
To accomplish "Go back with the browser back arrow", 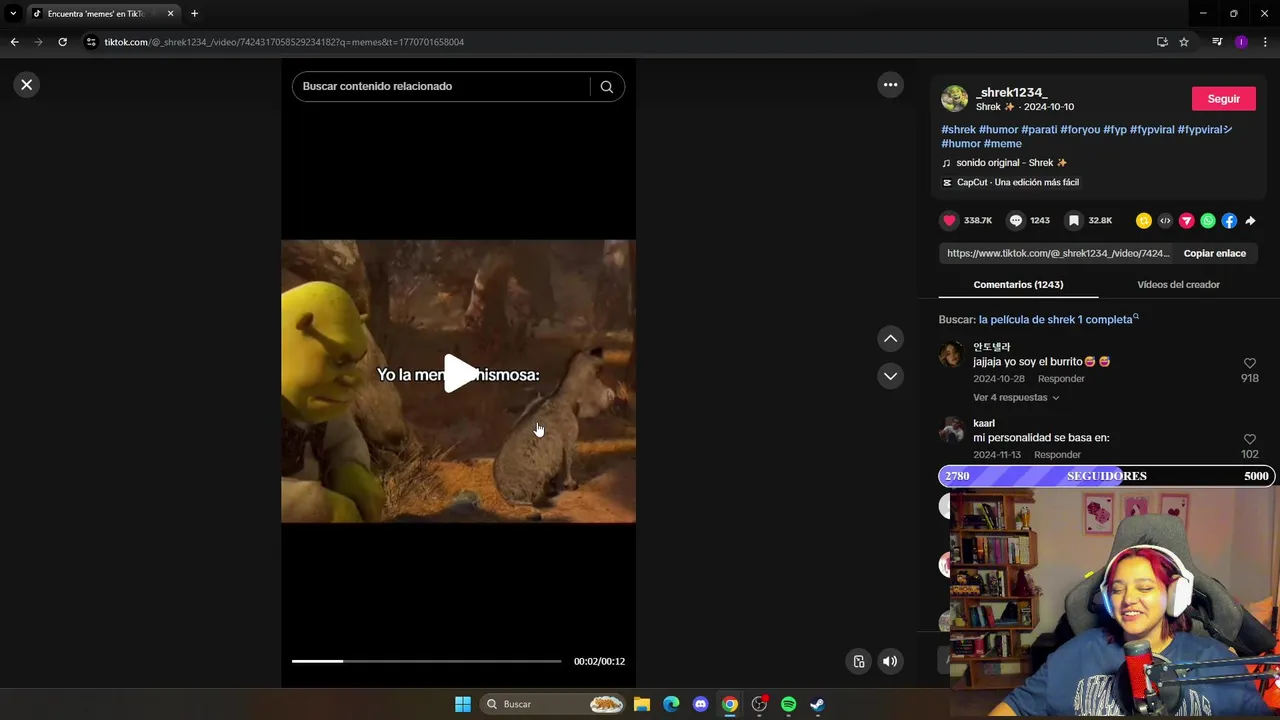I will (14, 42).
